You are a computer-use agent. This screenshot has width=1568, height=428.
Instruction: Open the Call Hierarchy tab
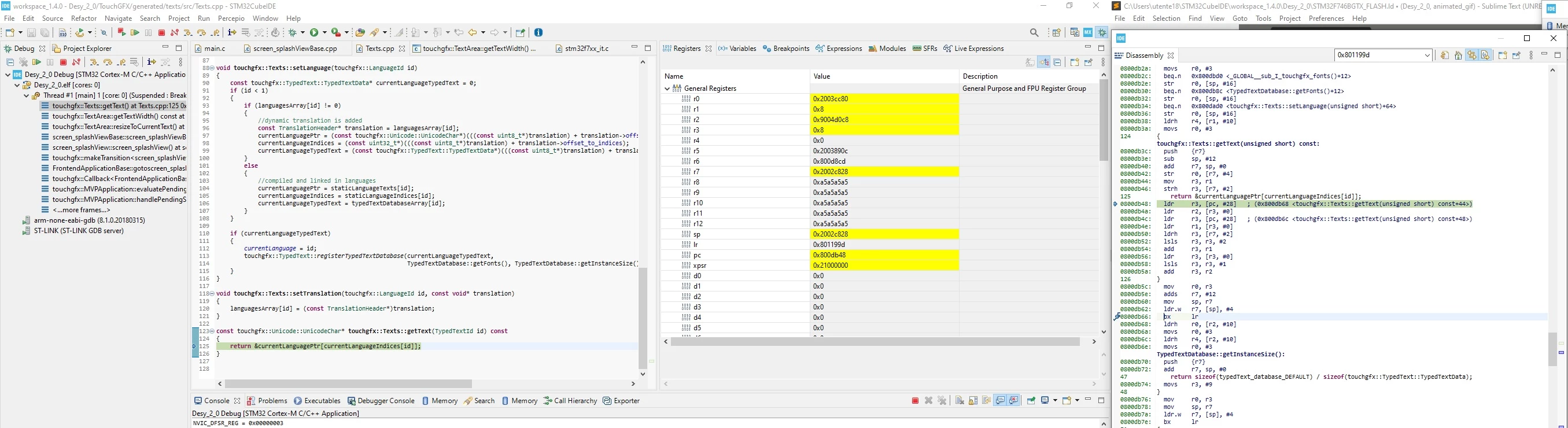(570, 401)
